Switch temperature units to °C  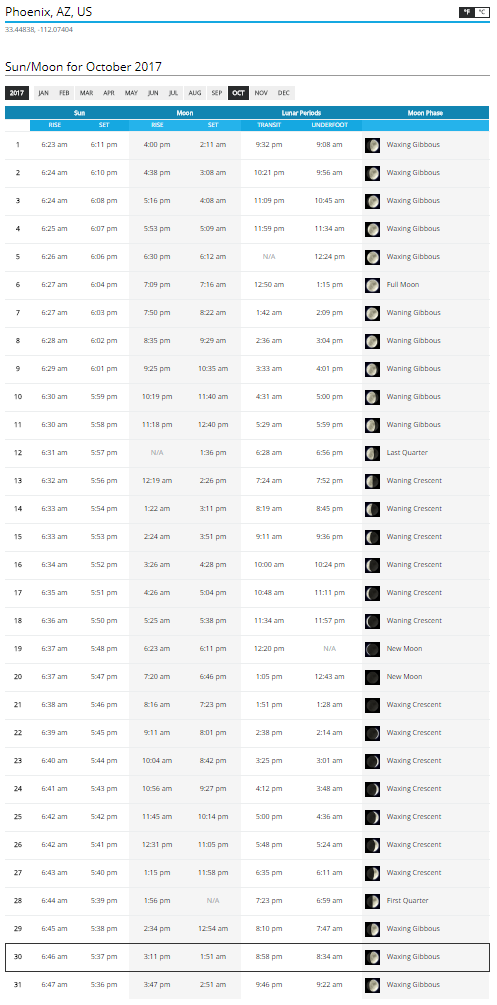(481, 12)
